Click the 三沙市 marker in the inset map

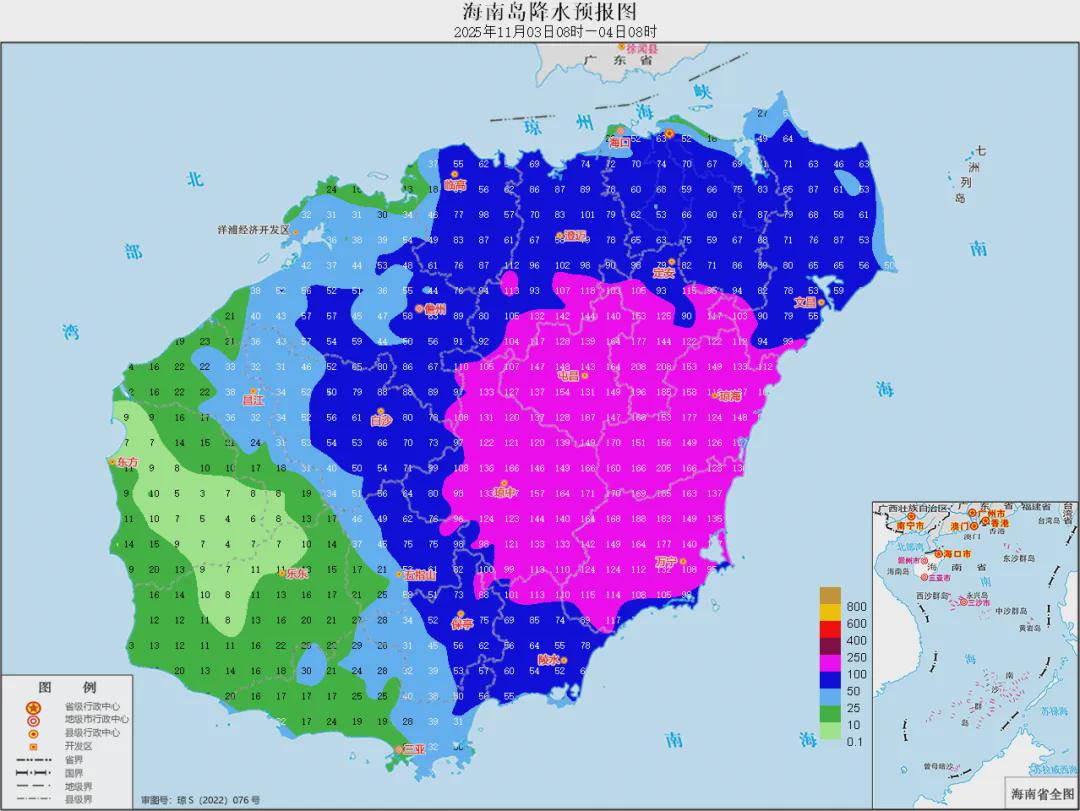click(964, 602)
